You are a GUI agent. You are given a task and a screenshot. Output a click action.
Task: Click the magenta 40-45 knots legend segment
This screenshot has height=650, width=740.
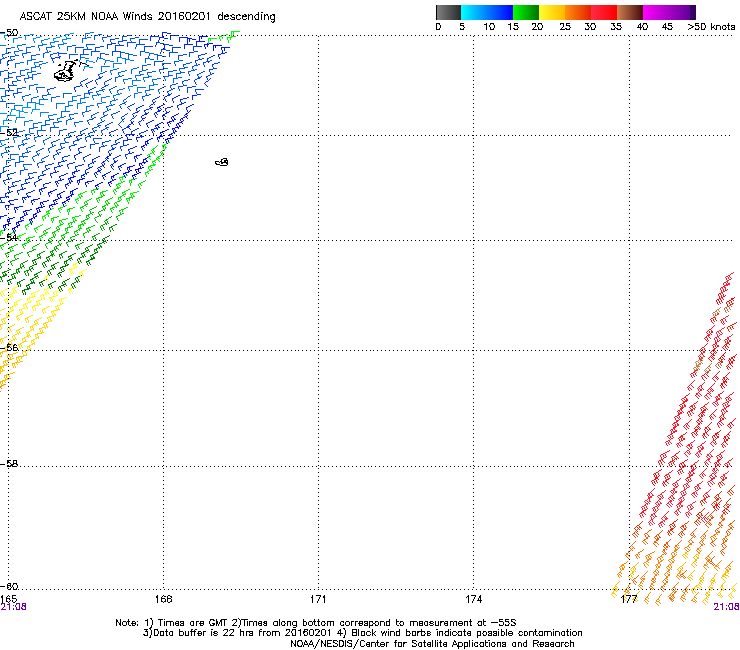(x=656, y=12)
